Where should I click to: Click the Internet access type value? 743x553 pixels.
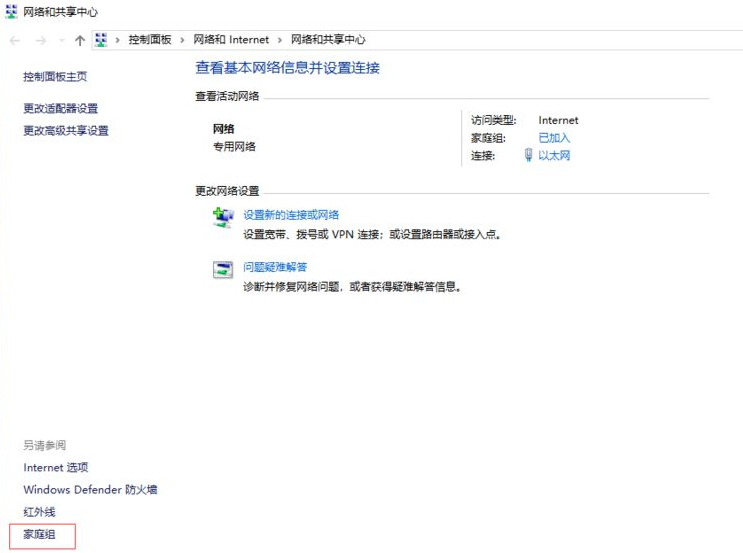(558, 120)
